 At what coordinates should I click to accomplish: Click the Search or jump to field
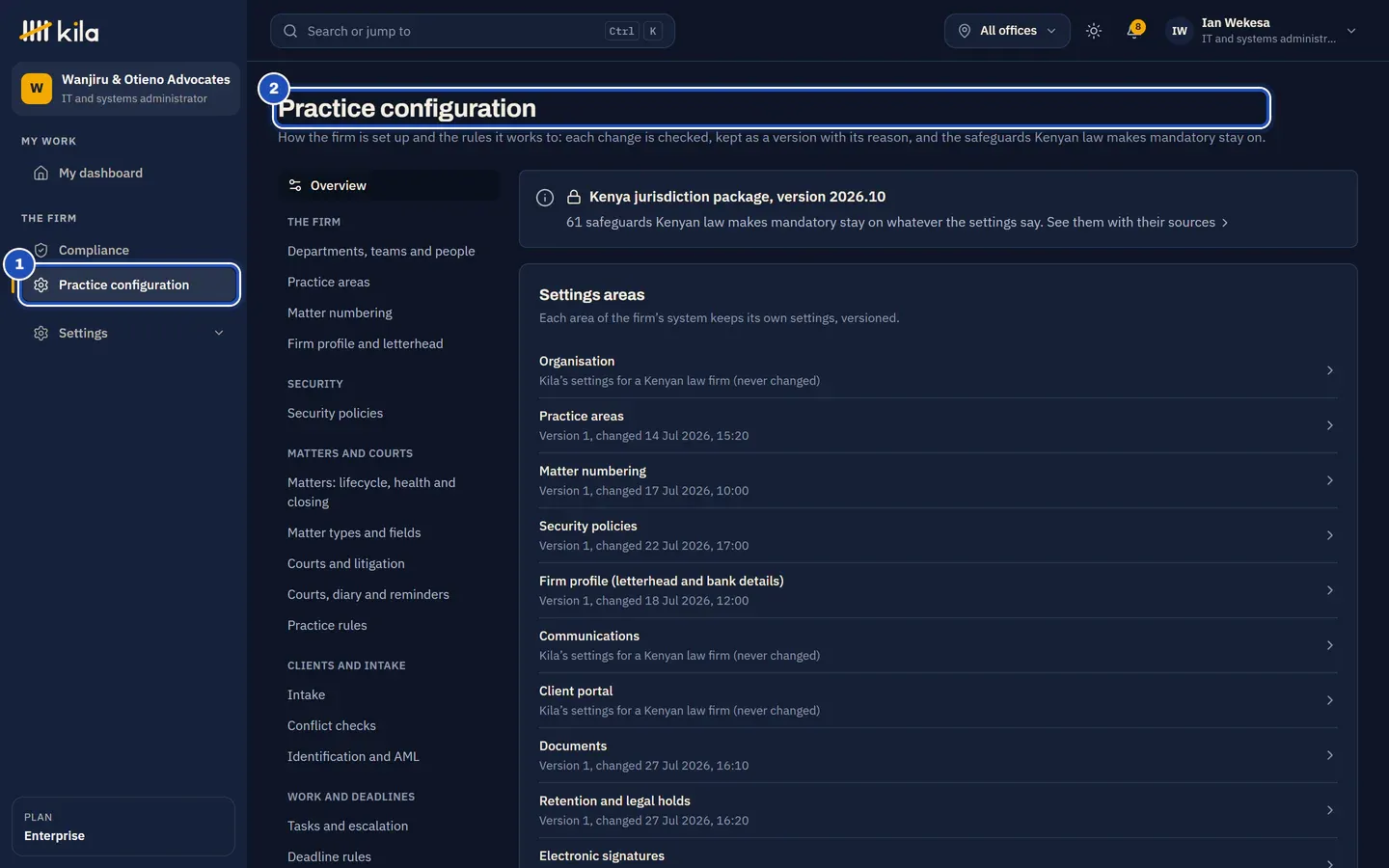pyautogui.click(x=472, y=31)
